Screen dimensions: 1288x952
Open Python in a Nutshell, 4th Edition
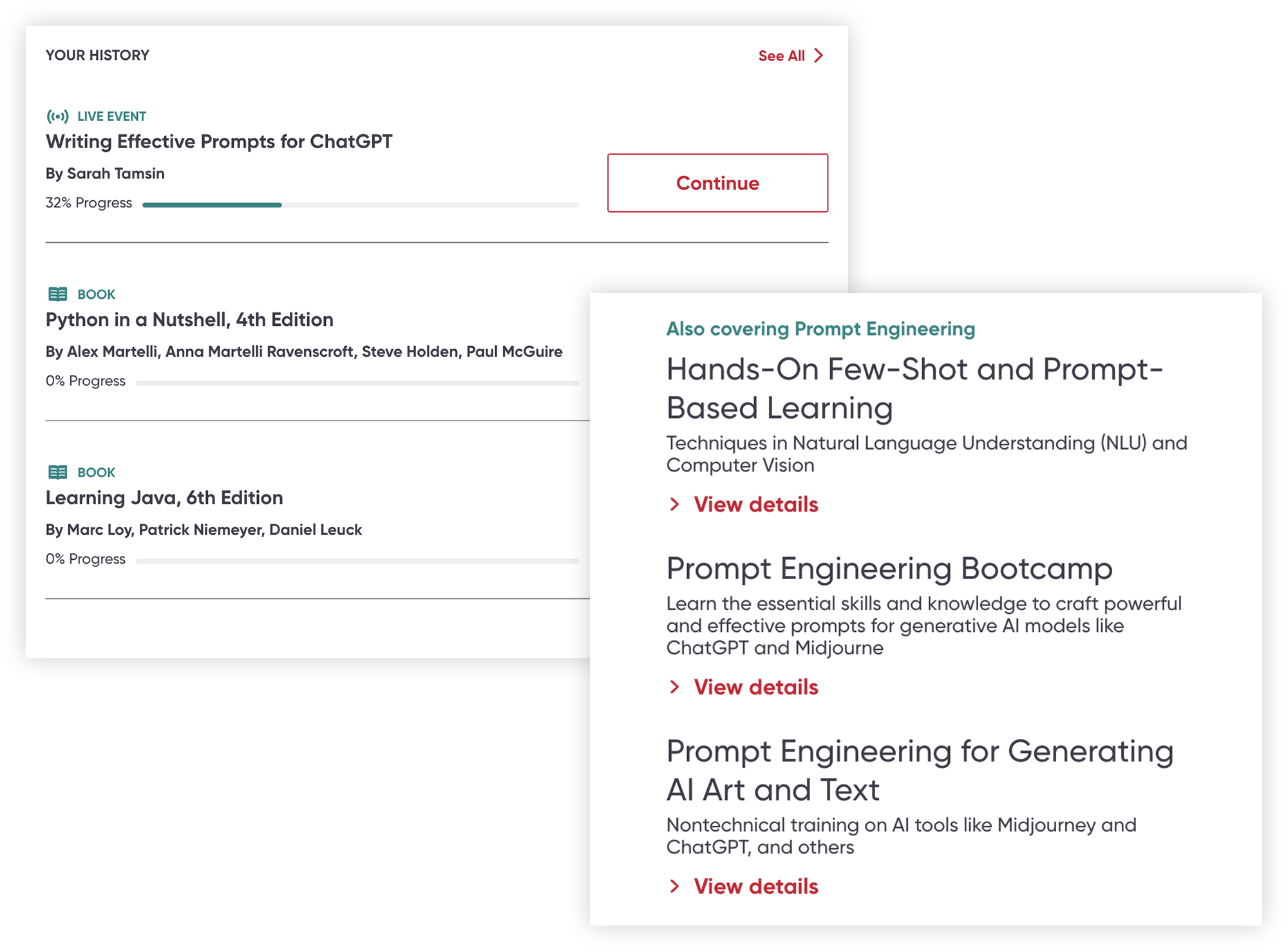pos(189,319)
